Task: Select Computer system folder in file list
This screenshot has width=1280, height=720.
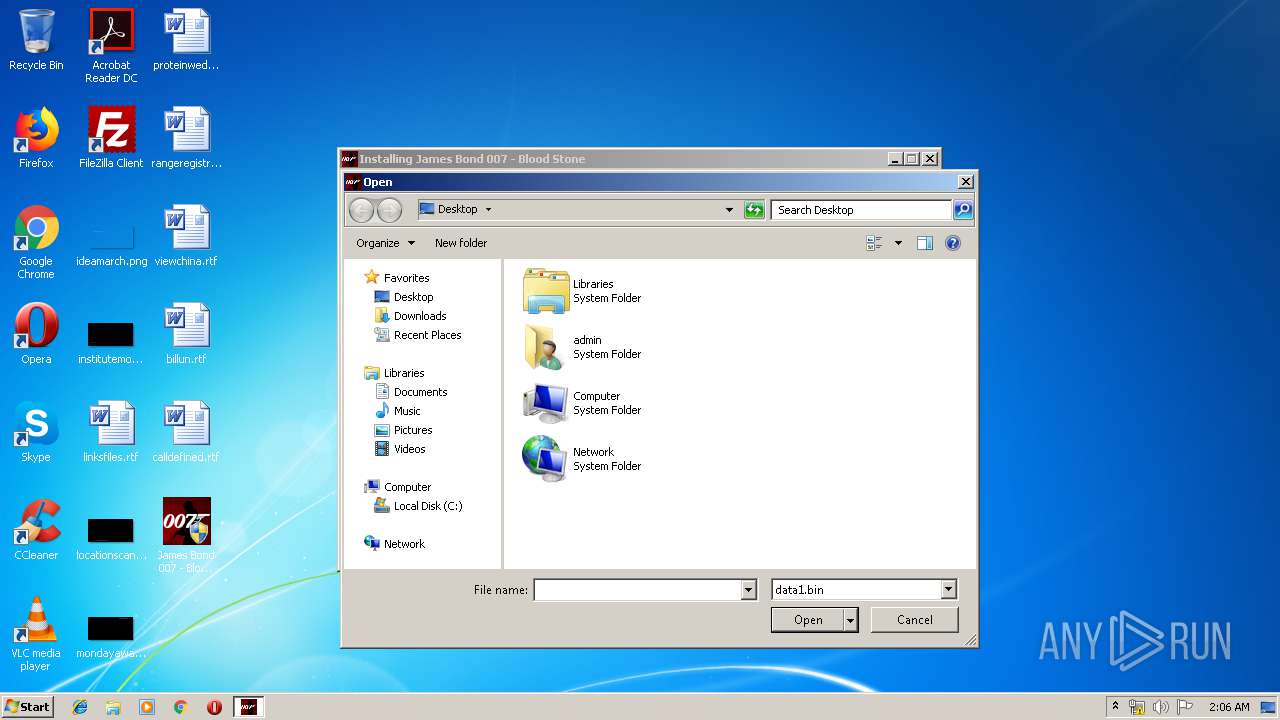Action: coord(583,403)
